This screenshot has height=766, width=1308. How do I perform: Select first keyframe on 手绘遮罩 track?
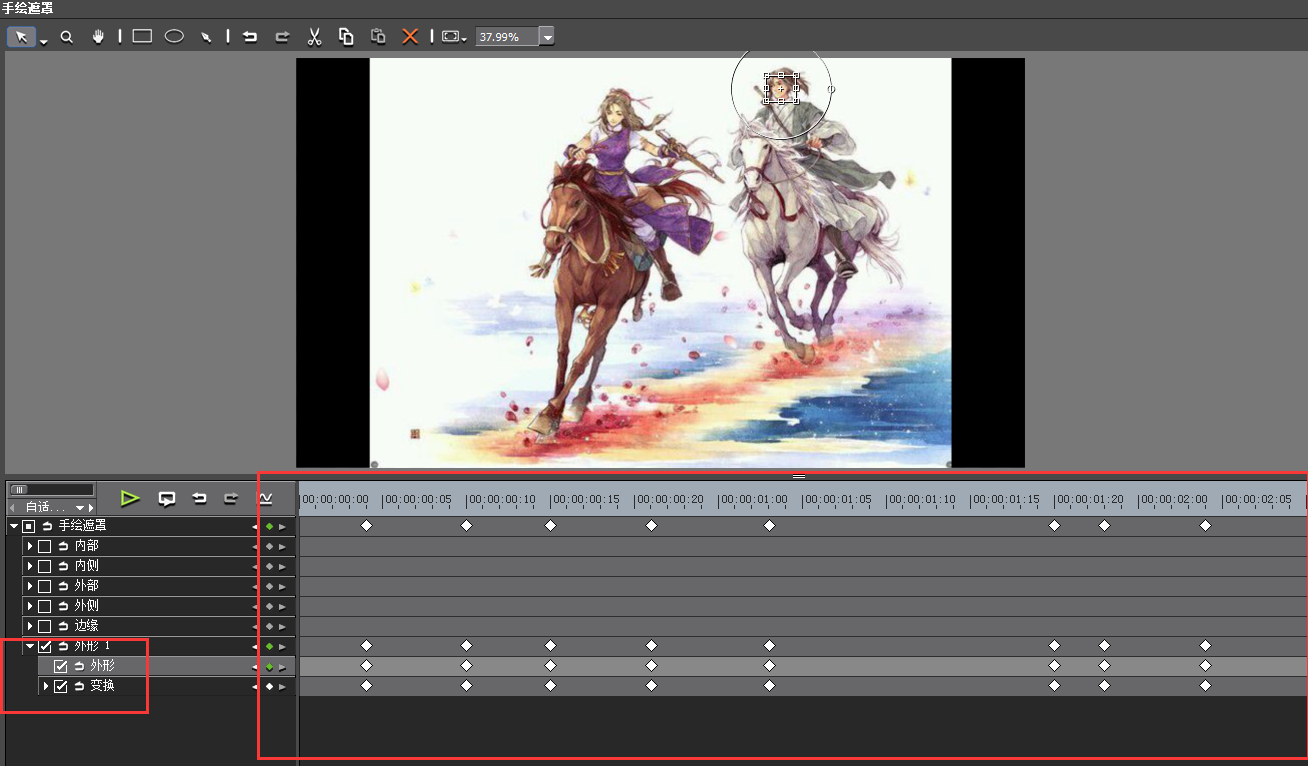[366, 525]
